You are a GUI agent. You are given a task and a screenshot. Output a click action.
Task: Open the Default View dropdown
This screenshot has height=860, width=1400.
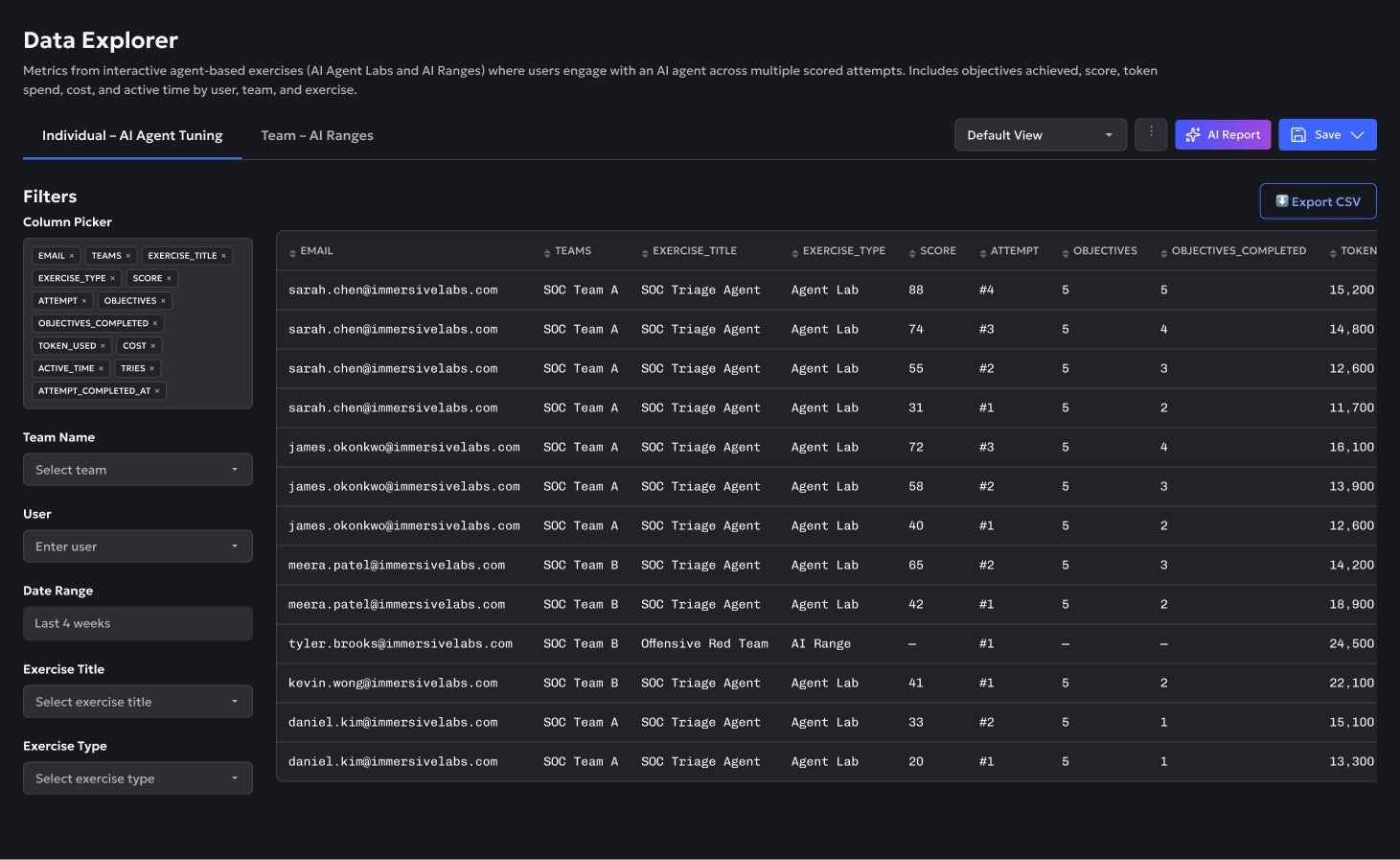pyautogui.click(x=1041, y=135)
